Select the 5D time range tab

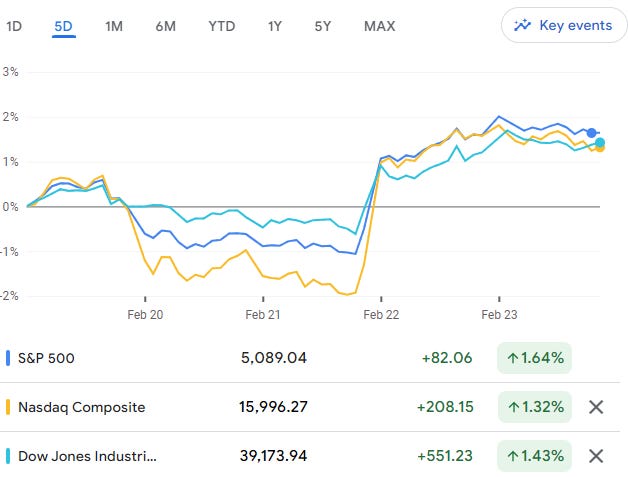pyautogui.click(x=64, y=26)
